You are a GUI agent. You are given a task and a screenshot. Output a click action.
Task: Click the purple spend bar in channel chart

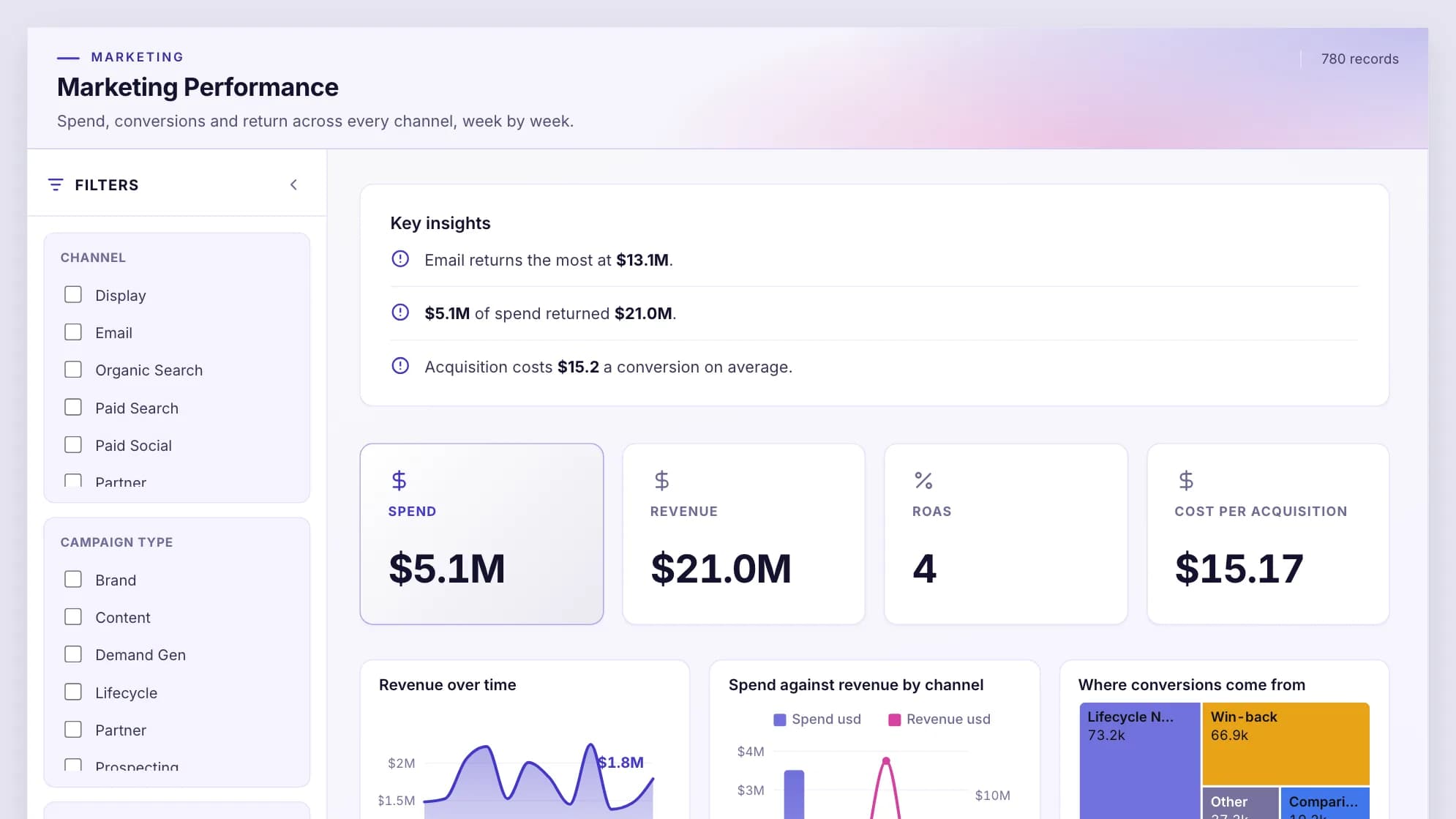tap(794, 794)
